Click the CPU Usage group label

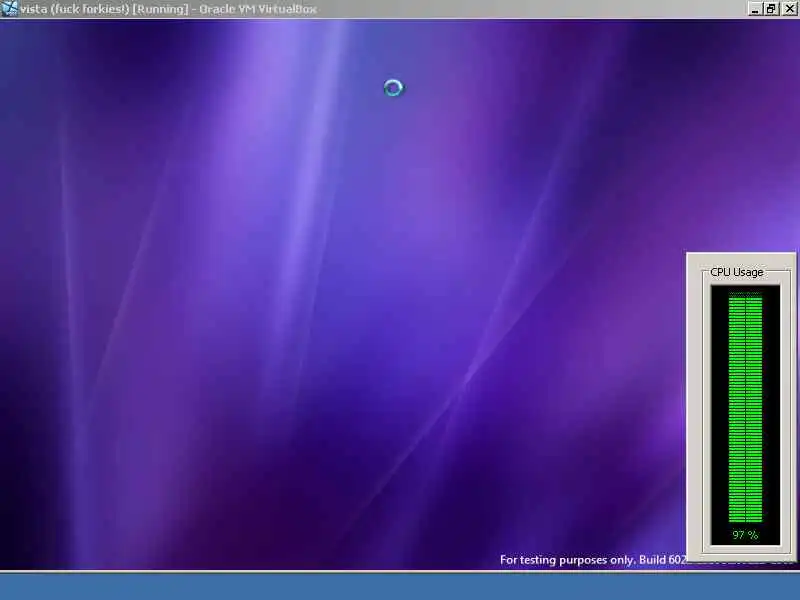[737, 272]
